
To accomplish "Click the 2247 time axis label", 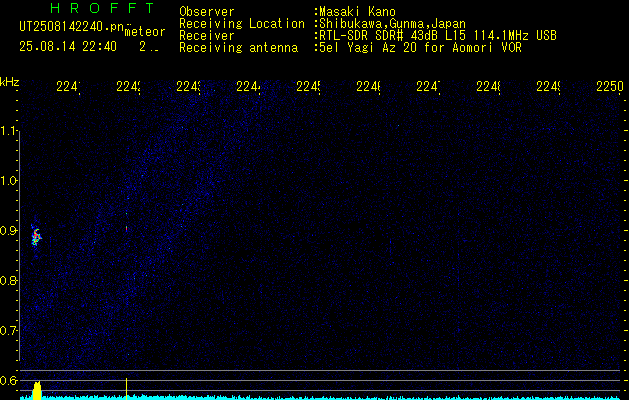I will (428, 86).
